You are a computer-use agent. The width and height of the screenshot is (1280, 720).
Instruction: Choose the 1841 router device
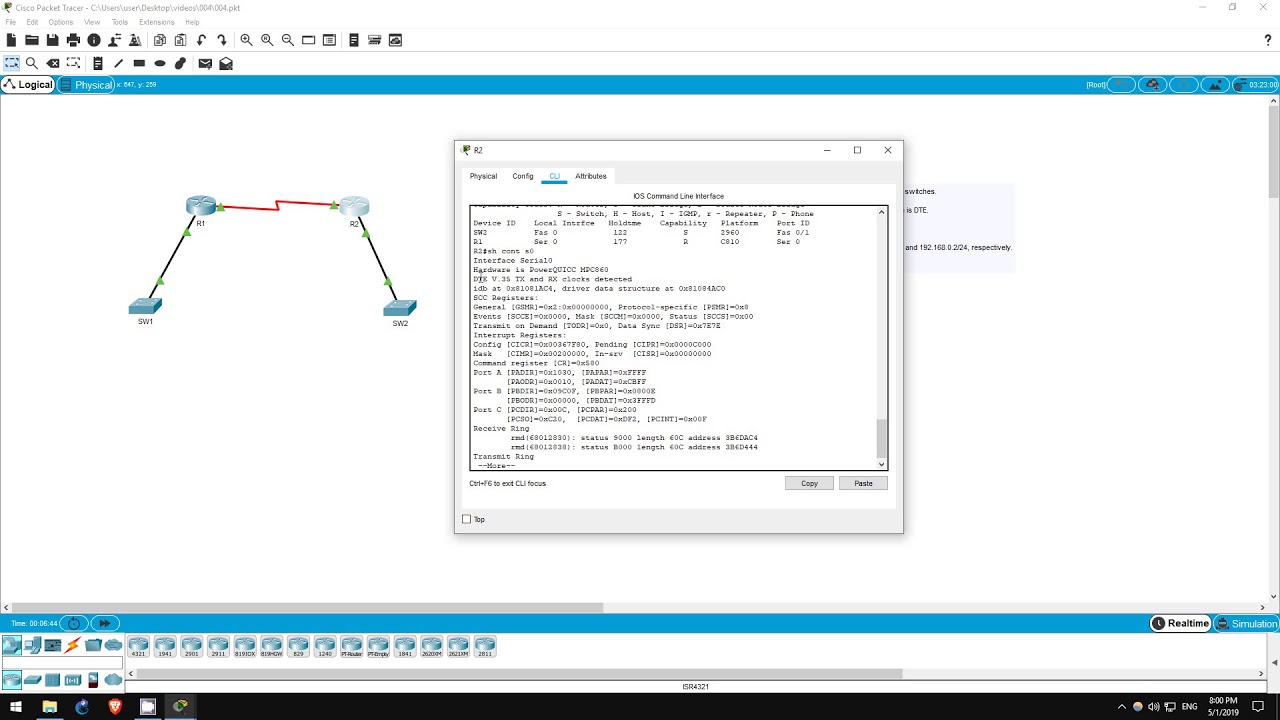coord(404,646)
